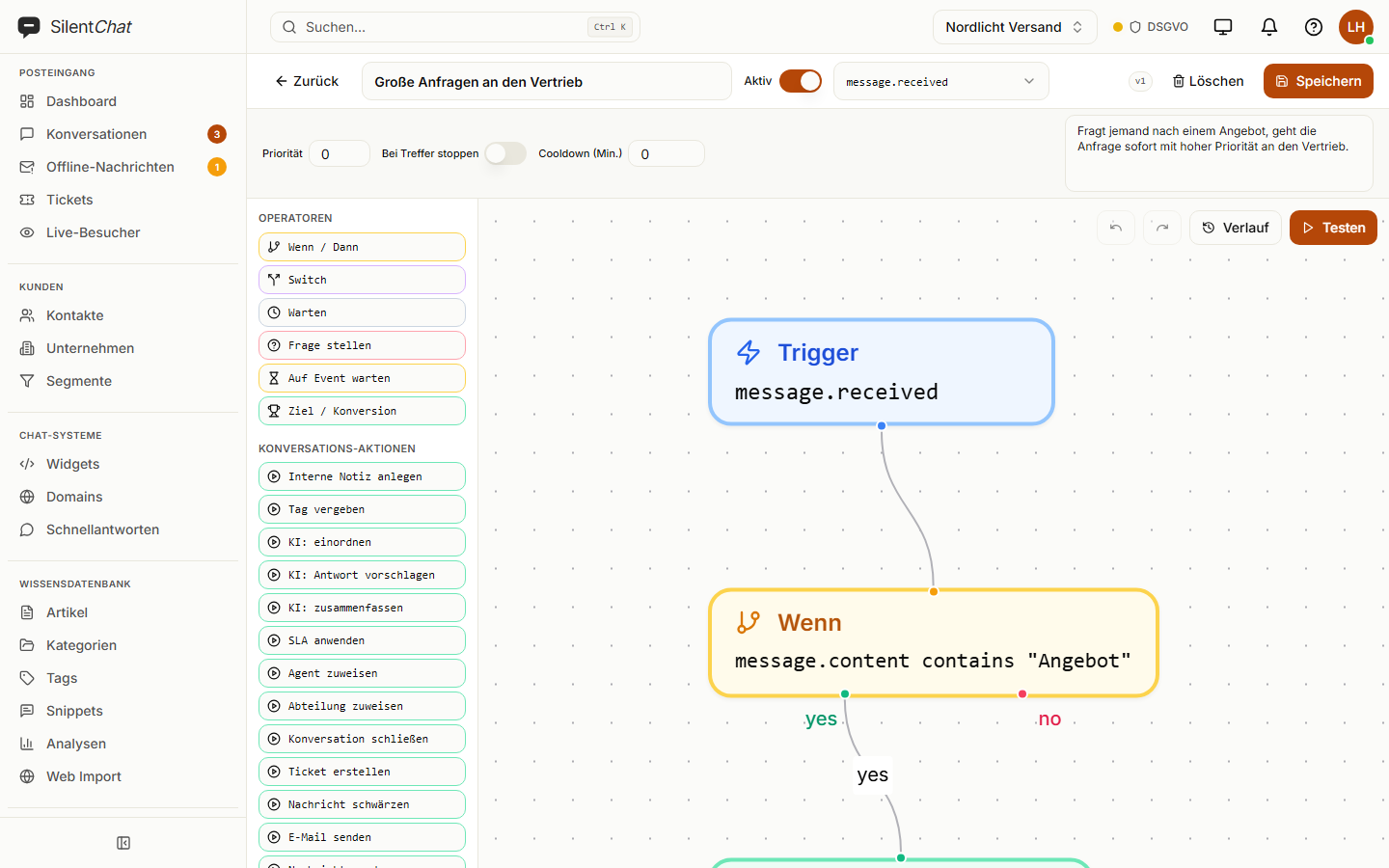The width and height of the screenshot is (1389, 868).
Task: Add the Konversation schließen action
Action: pyautogui.click(x=362, y=739)
